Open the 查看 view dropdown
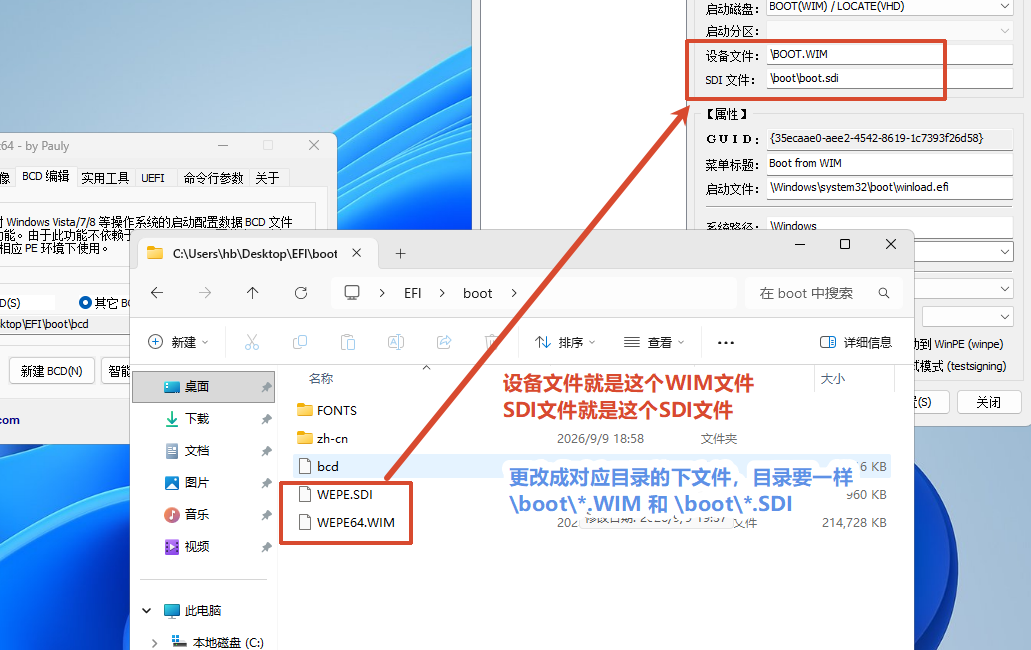1031x650 pixels. tap(654, 342)
